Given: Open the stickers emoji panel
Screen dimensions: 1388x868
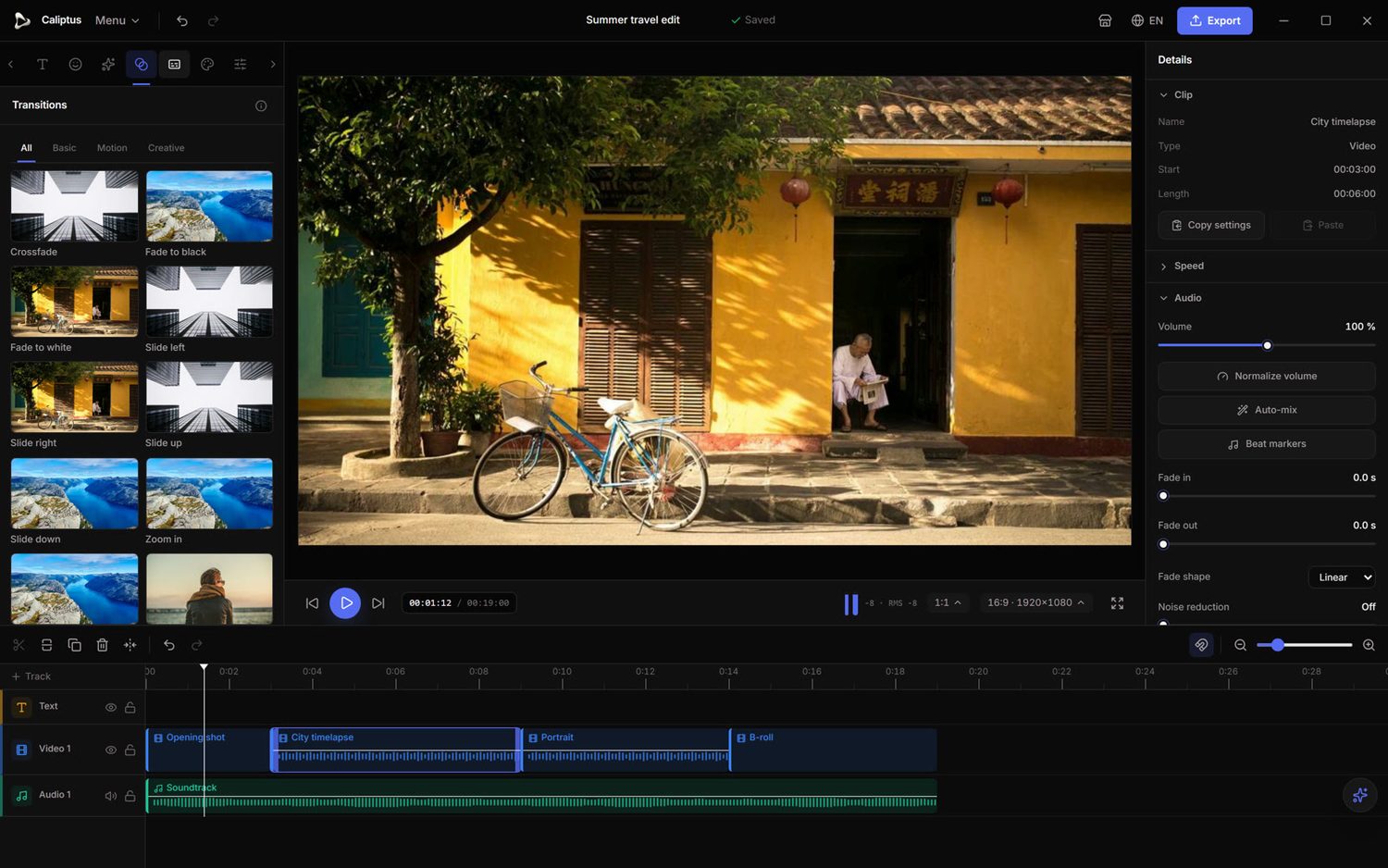Looking at the screenshot, I should click(x=75, y=64).
